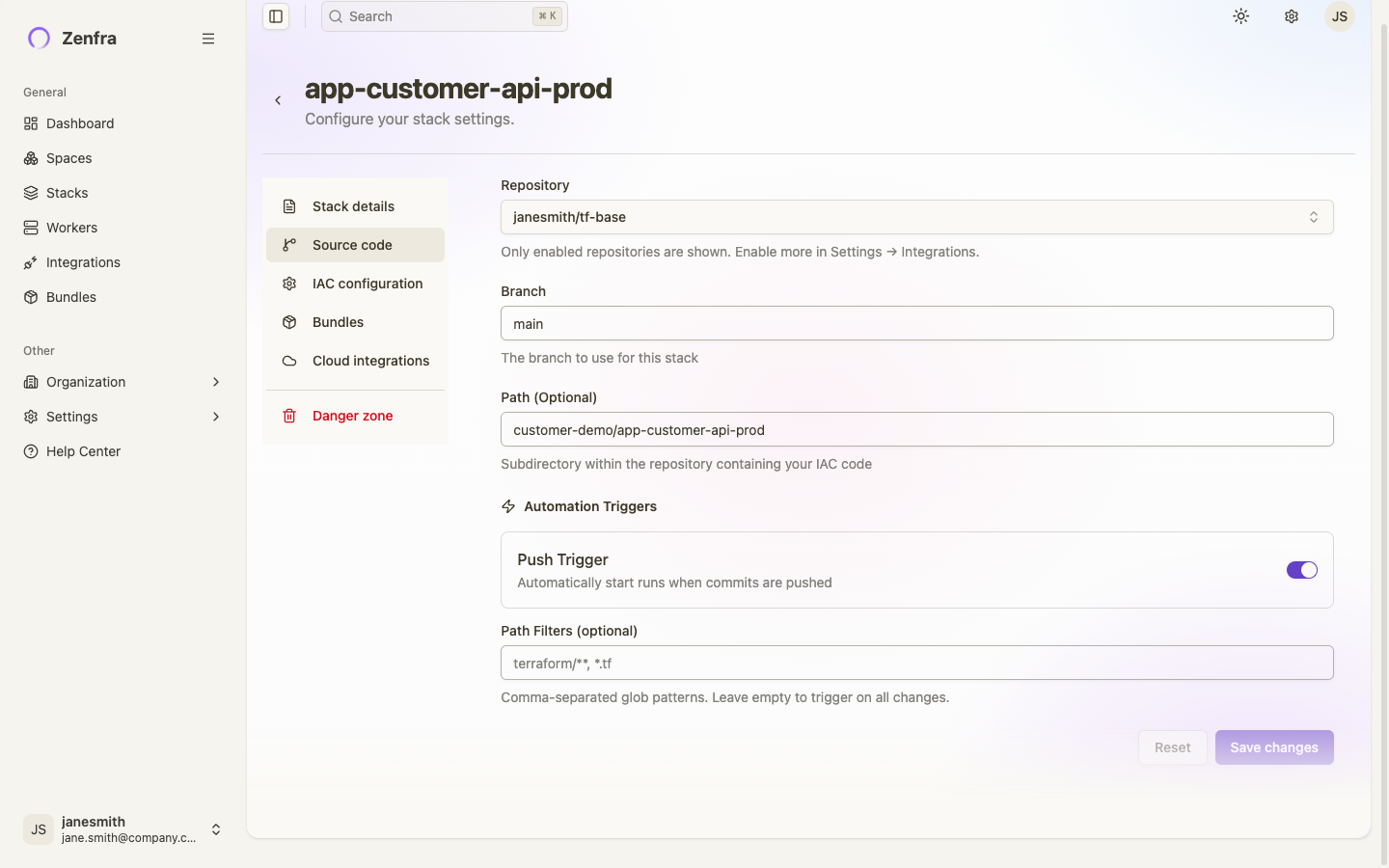Click the Path Filters input field
The height and width of the screenshot is (868, 1389).
915,663
